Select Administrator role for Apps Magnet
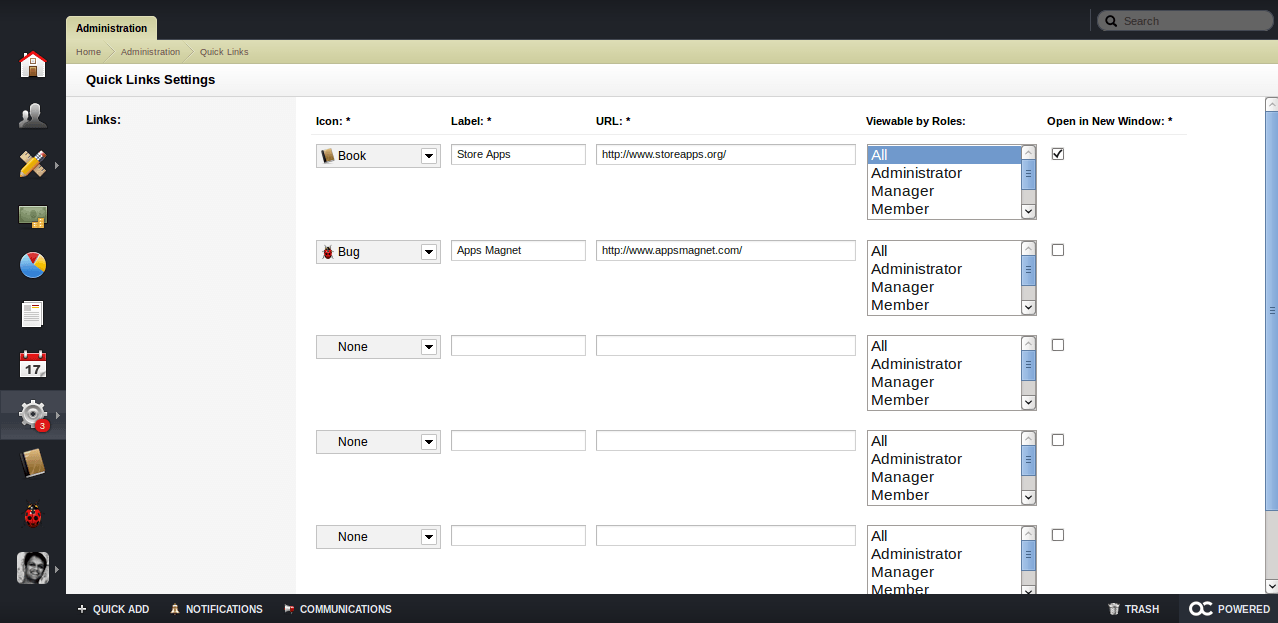Viewport: 1278px width, 623px height. pos(944,269)
